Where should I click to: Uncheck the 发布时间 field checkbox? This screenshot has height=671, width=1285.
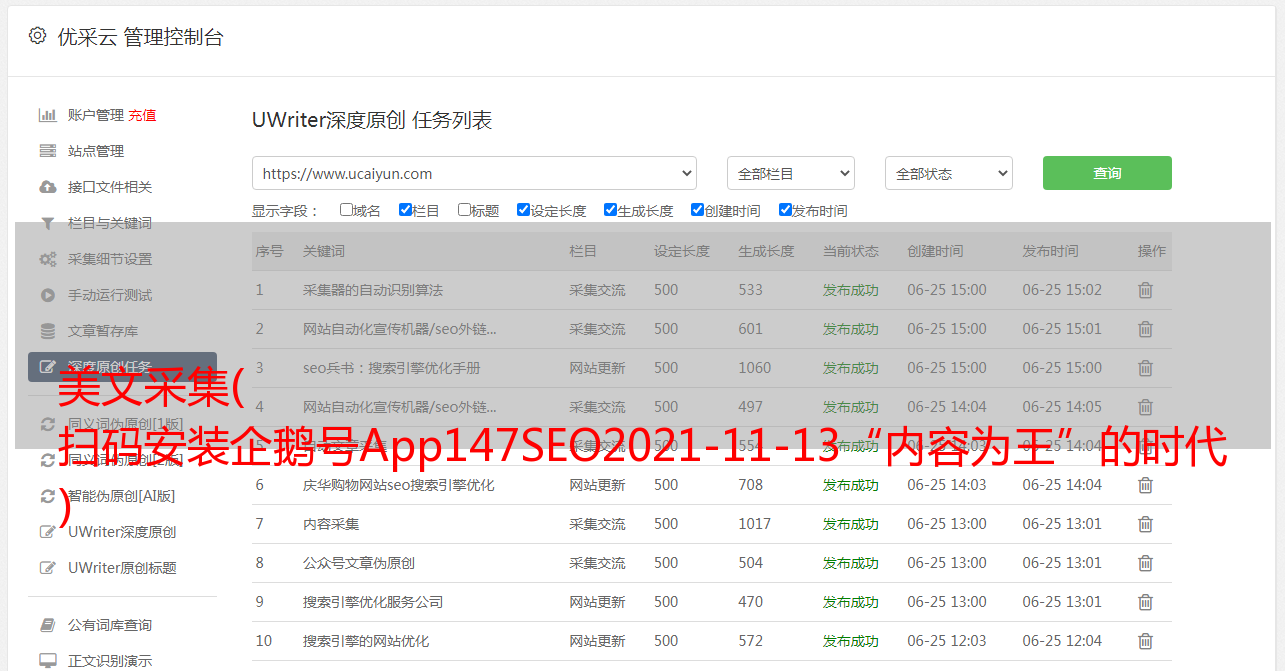[x=785, y=210]
